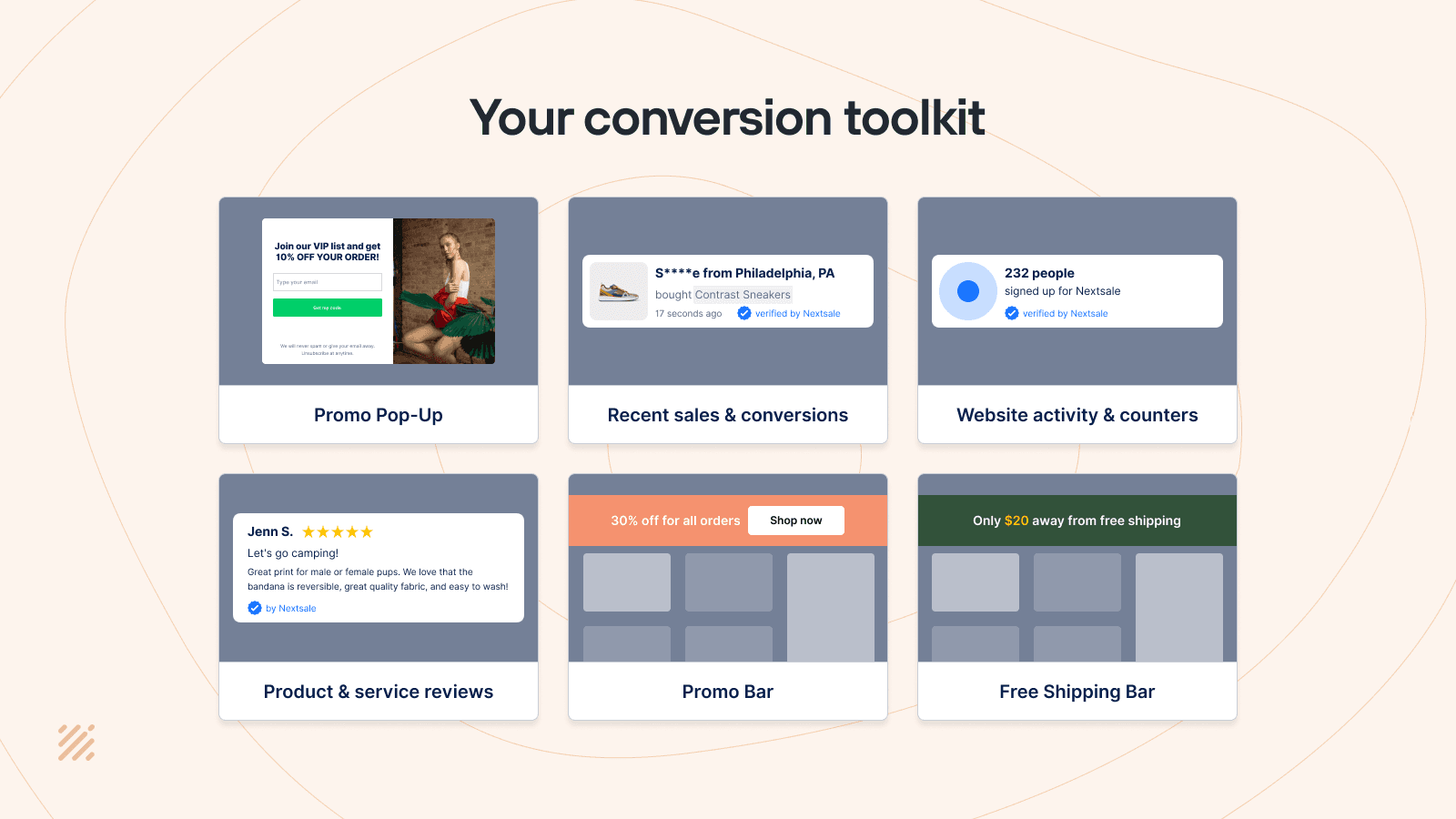1456x819 pixels.
Task: Click the '232 people signed up' counter text
Action: click(1062, 282)
